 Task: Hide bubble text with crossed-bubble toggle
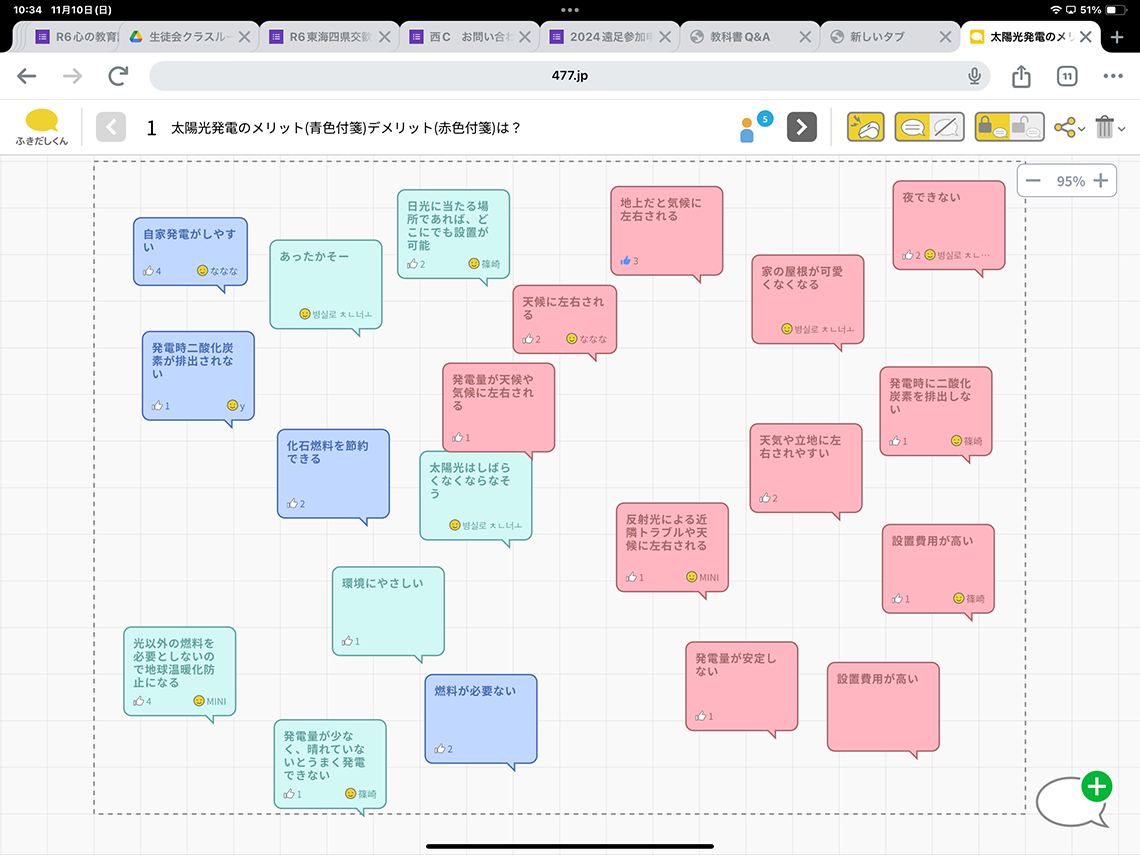(947, 127)
